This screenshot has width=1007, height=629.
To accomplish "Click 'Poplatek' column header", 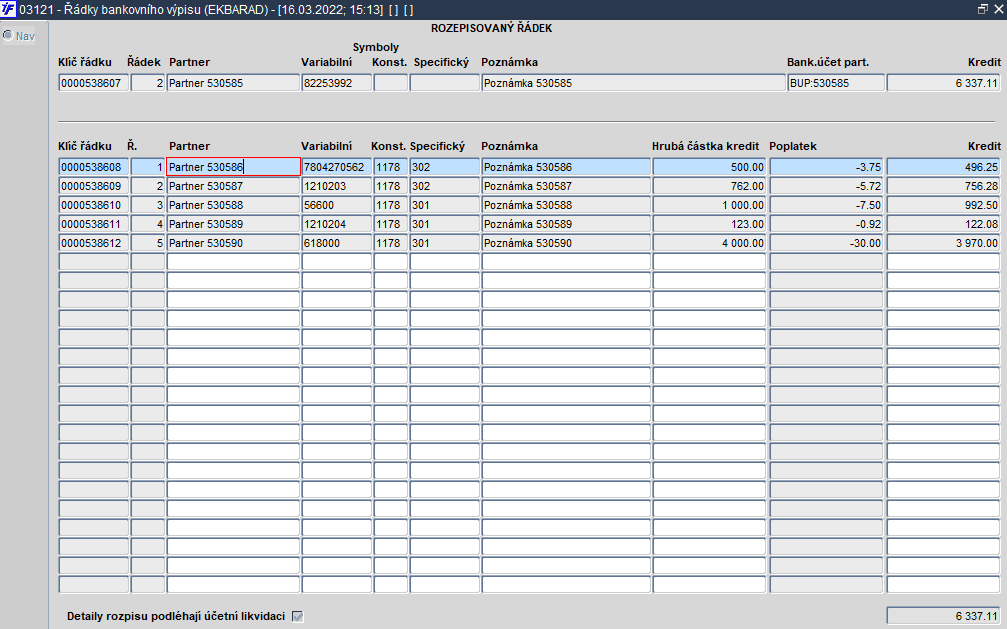I will click(x=792, y=146).
